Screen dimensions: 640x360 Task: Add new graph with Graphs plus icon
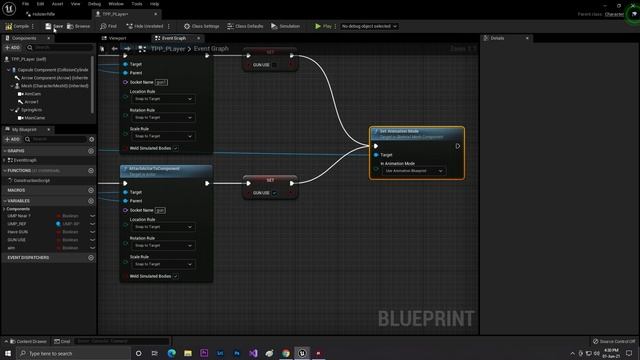[x=91, y=151]
